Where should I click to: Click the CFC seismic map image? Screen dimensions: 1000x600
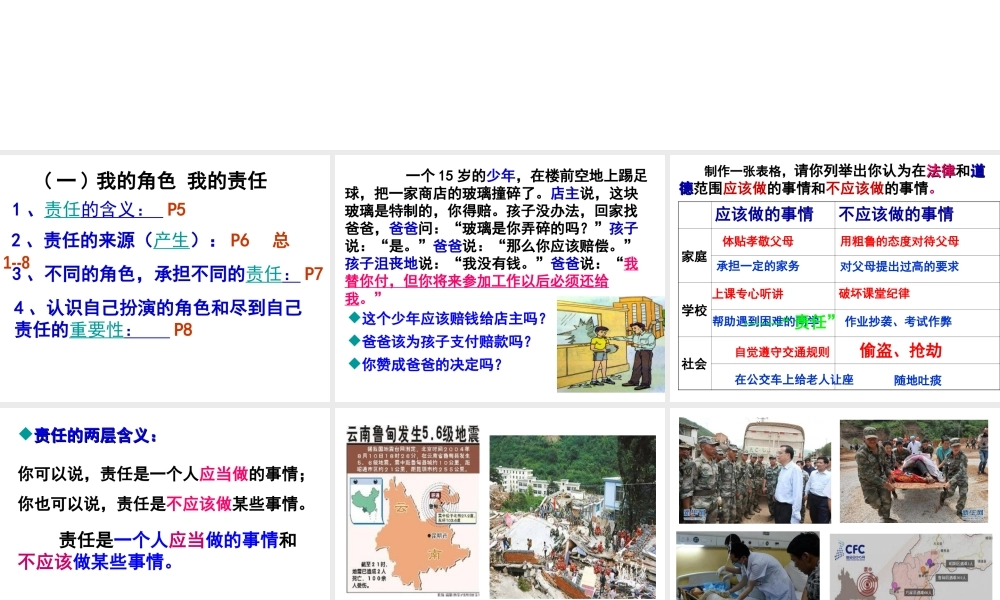point(911,567)
